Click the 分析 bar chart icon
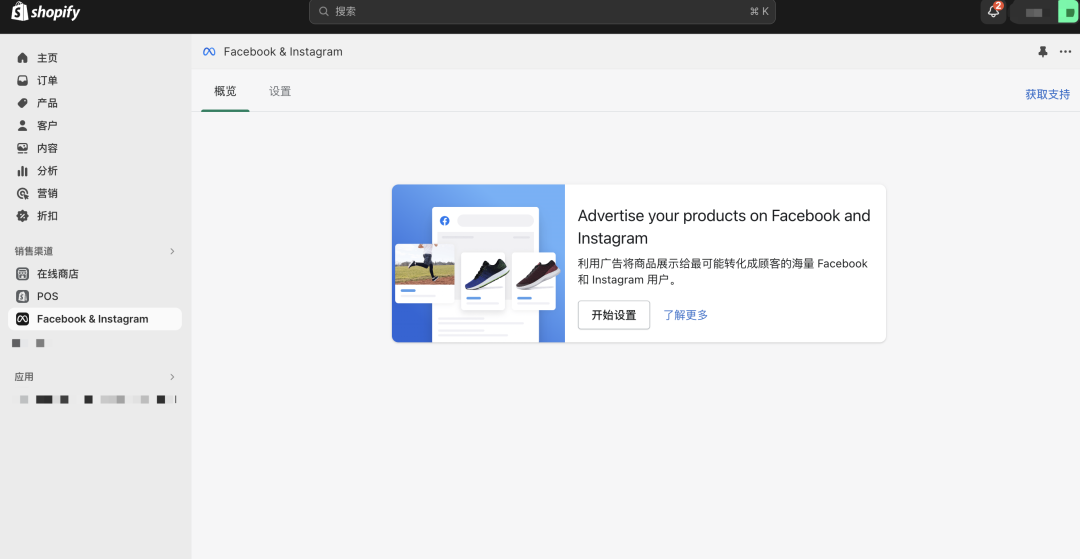Screen dimensions: 1080x559 23,171
